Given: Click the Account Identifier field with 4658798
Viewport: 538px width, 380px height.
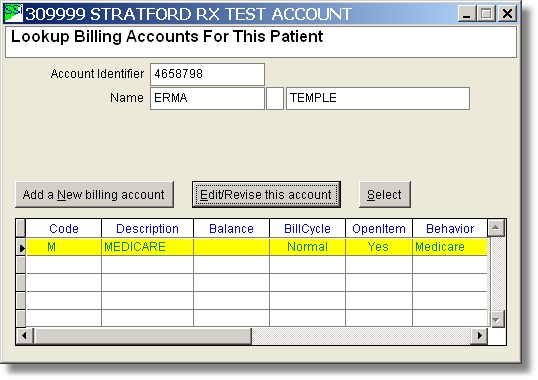Looking at the screenshot, I should tap(207, 74).
